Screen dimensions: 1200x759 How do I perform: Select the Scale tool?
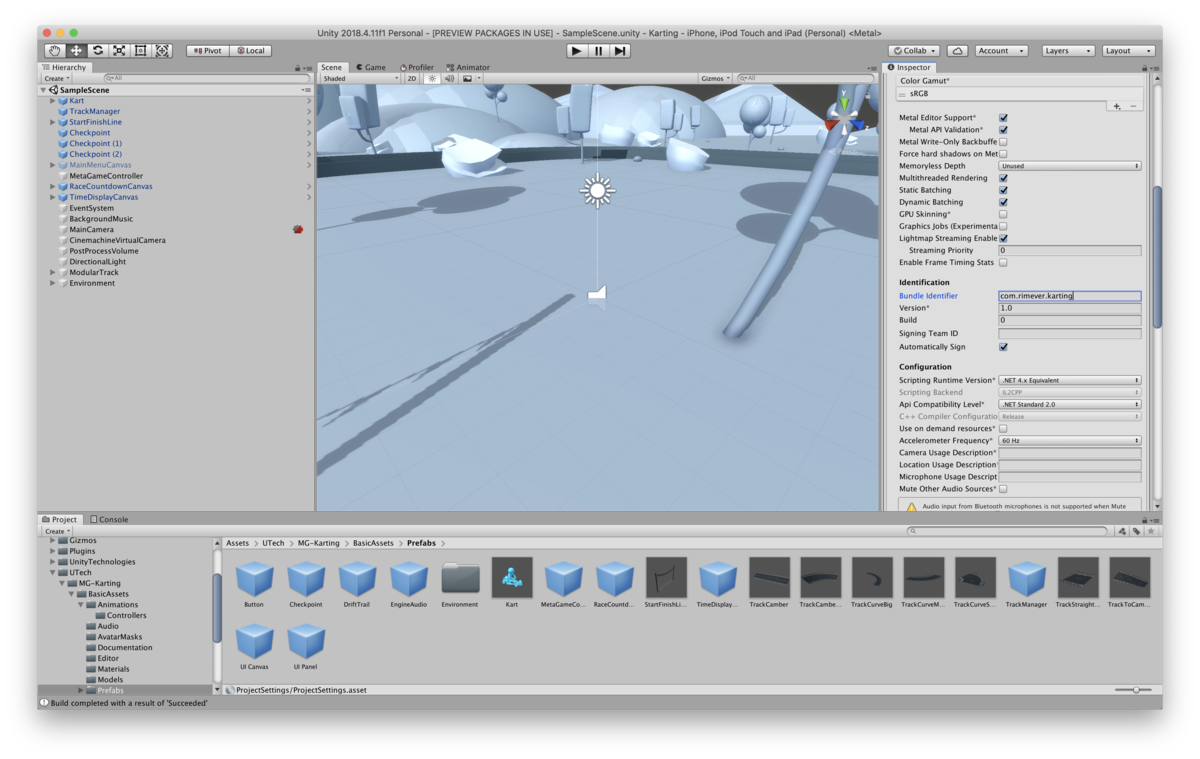[x=121, y=50]
